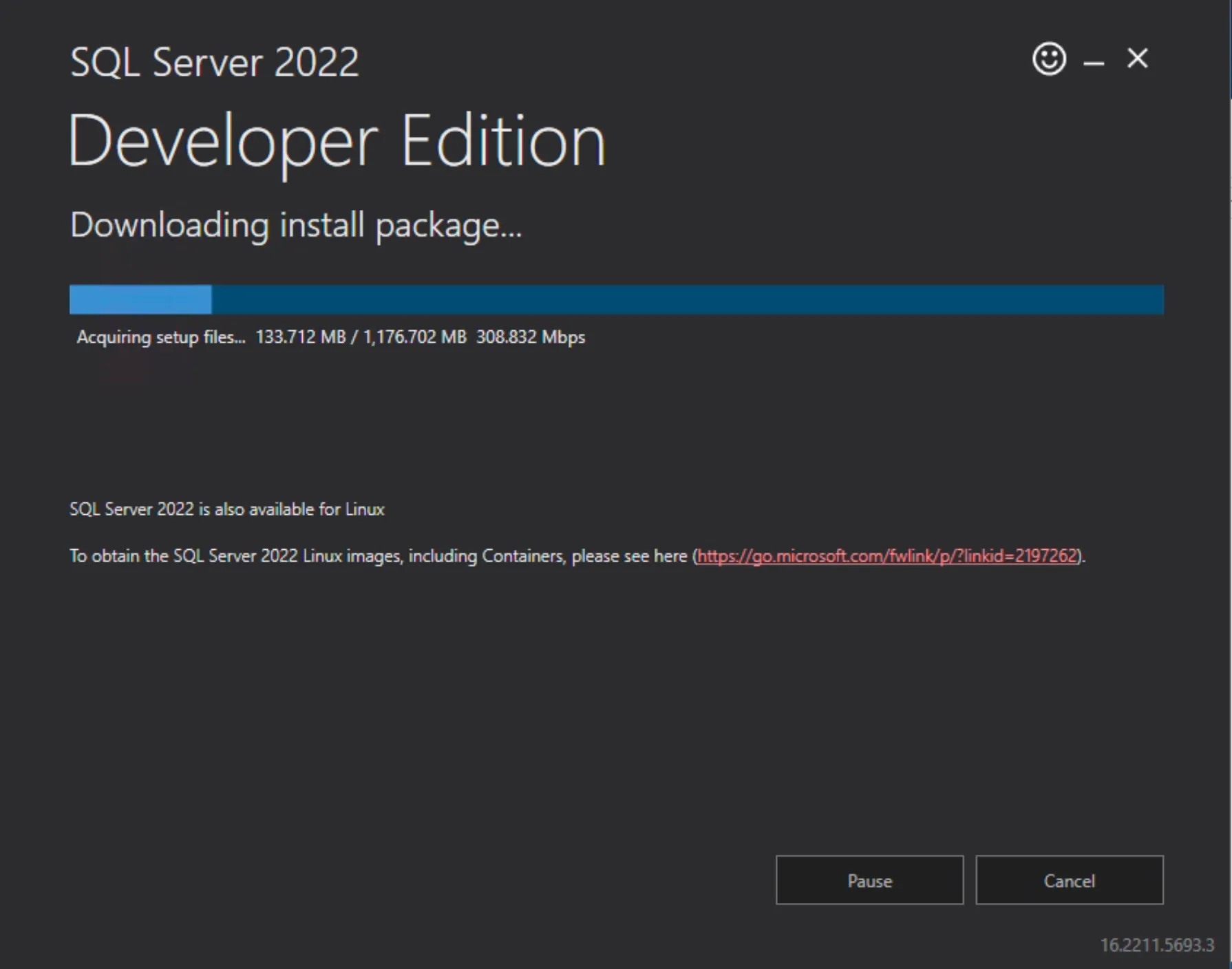Pause the install package download
The height and width of the screenshot is (969, 1232).
tap(869, 880)
